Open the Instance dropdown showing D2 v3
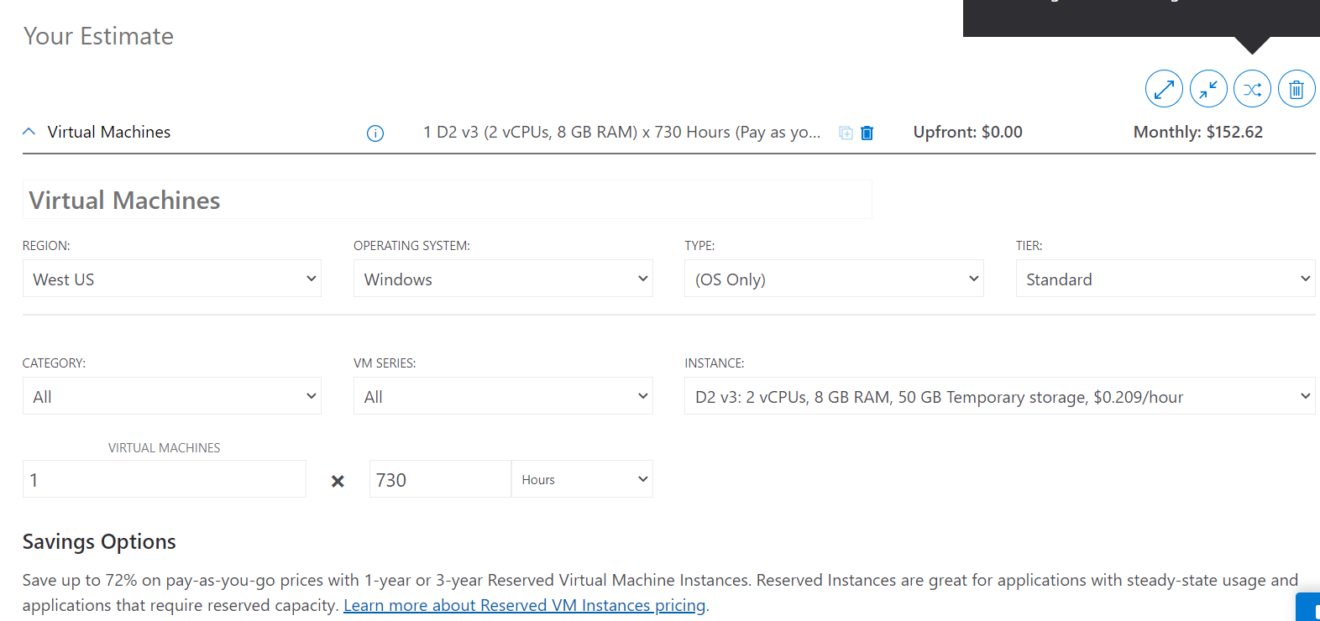Viewport: 1320px width, 621px height. (x=999, y=396)
